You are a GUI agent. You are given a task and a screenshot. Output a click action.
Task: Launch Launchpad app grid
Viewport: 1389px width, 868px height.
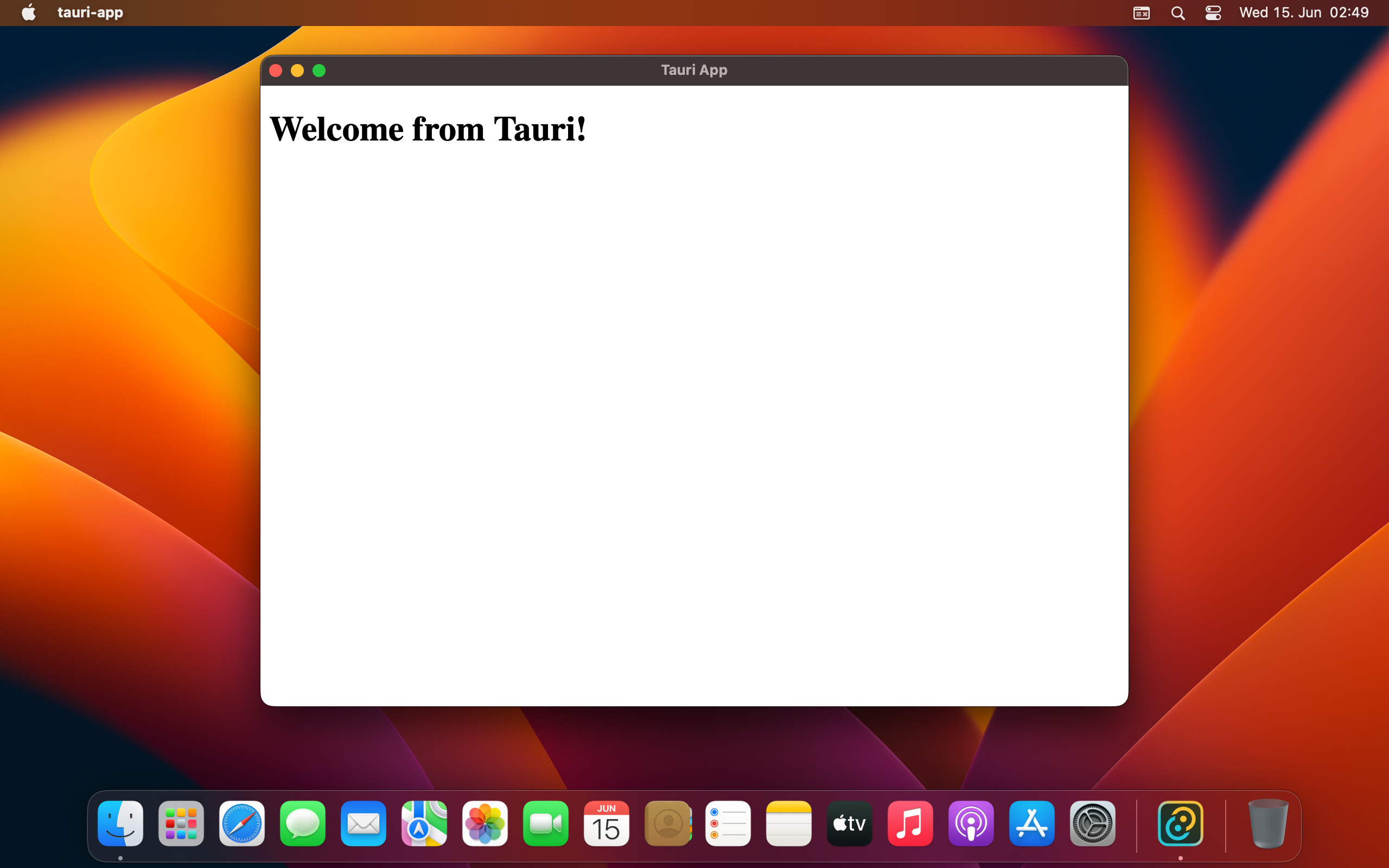click(181, 824)
